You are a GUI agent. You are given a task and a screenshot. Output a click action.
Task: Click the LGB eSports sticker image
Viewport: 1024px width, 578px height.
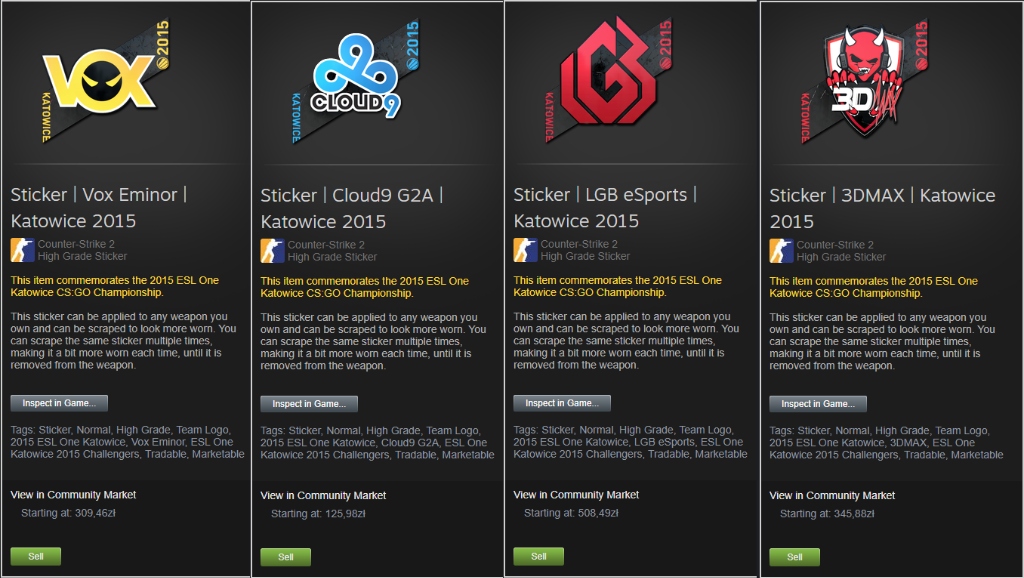pos(609,81)
